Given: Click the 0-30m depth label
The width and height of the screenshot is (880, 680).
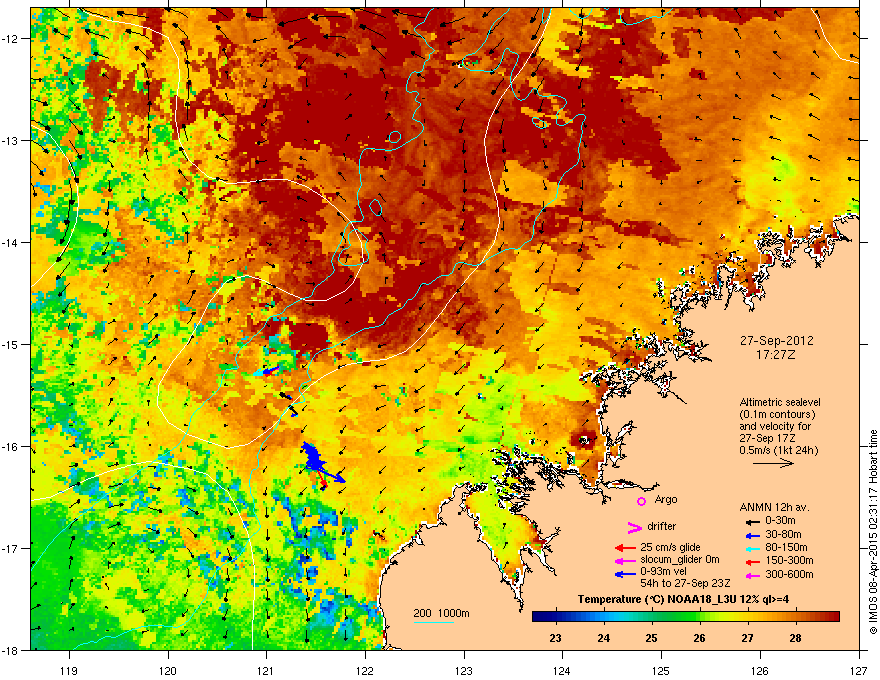Looking at the screenshot, I should 781,521.
